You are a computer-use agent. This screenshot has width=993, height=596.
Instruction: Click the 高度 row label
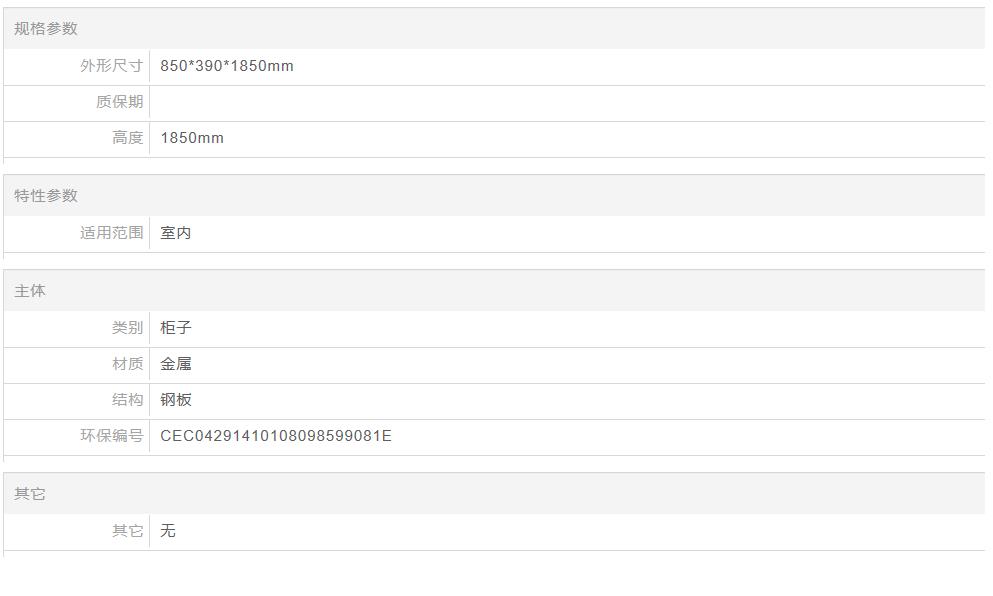click(x=128, y=138)
